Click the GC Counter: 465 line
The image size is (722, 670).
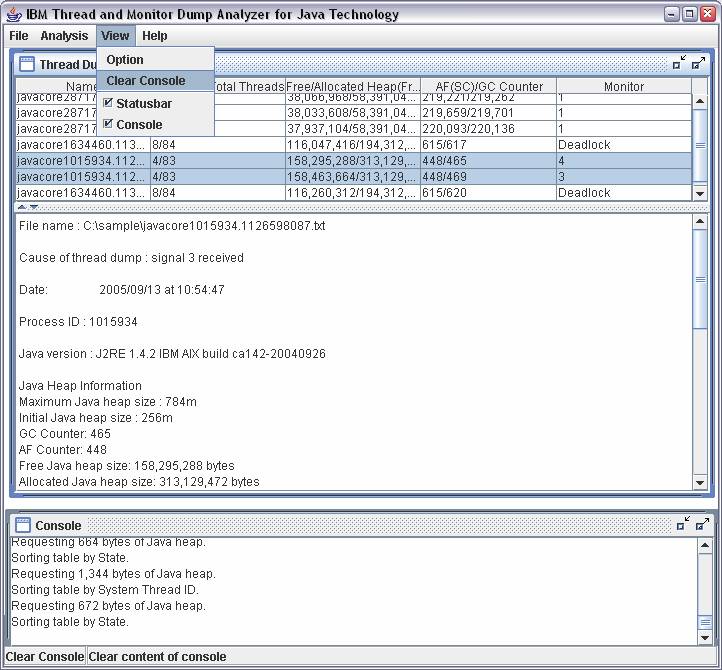65,434
